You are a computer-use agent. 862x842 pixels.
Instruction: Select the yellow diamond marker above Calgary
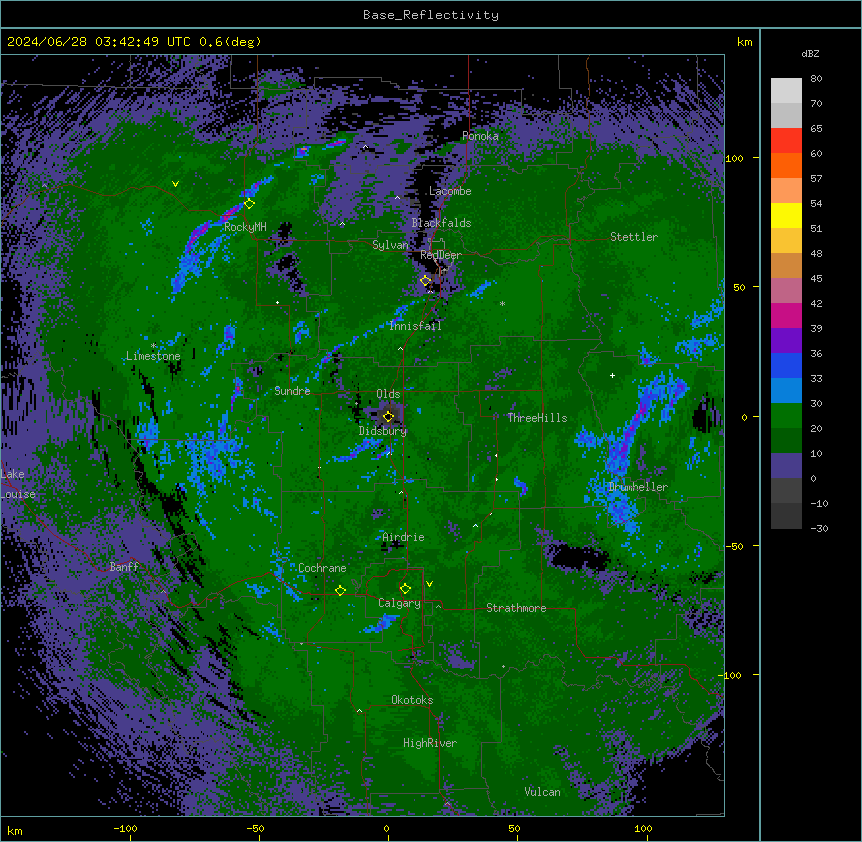pyautogui.click(x=405, y=589)
